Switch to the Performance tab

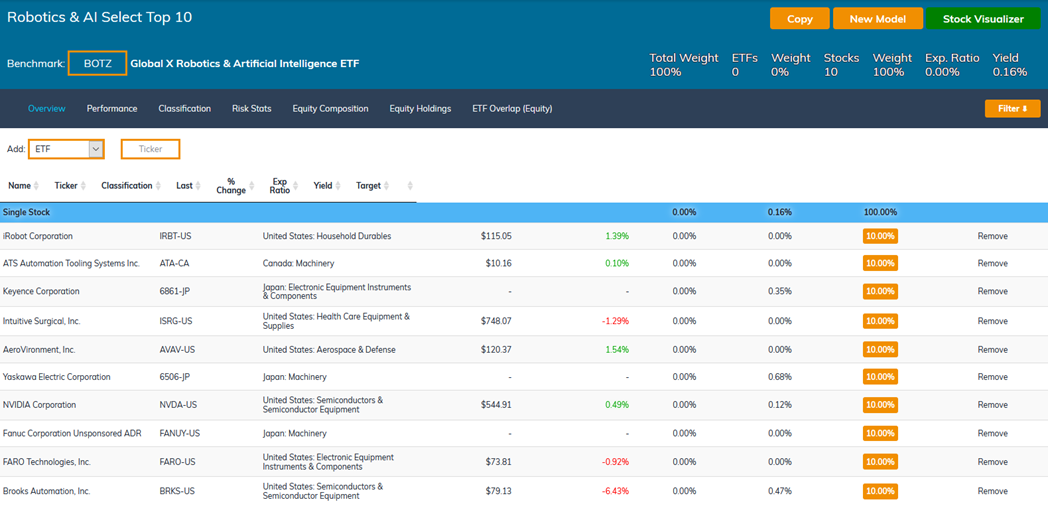coord(112,108)
